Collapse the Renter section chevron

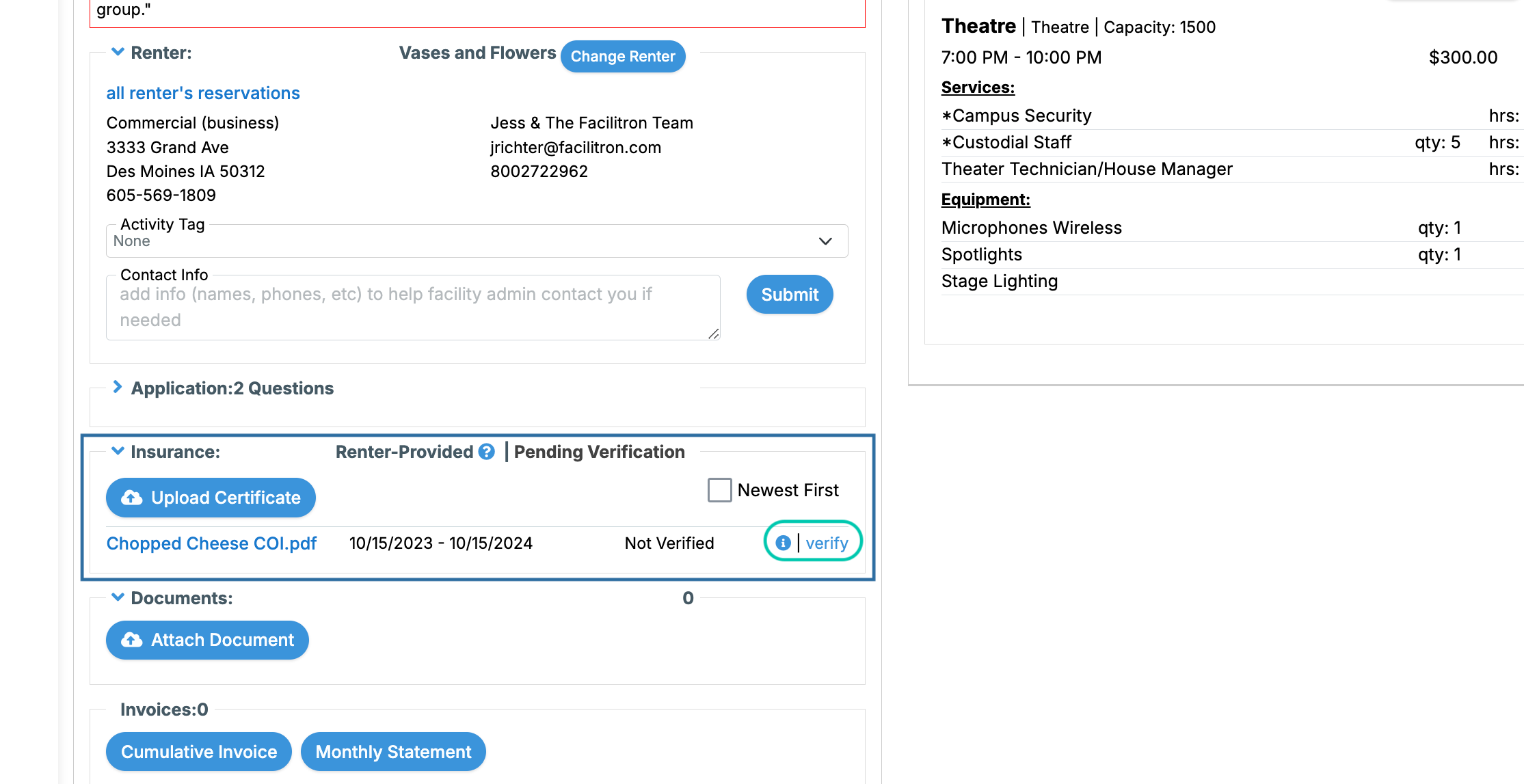(118, 52)
